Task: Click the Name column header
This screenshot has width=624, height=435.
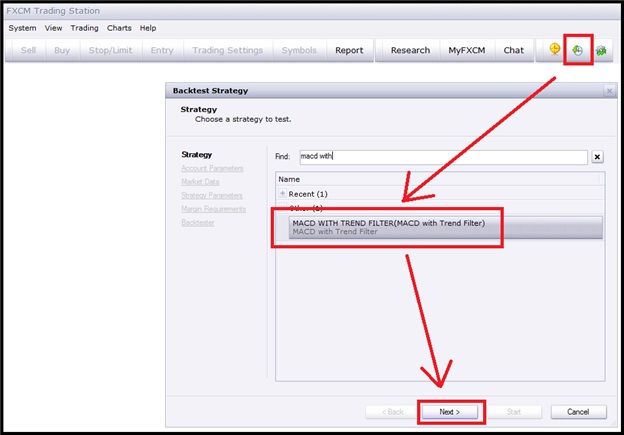Action: pos(440,179)
